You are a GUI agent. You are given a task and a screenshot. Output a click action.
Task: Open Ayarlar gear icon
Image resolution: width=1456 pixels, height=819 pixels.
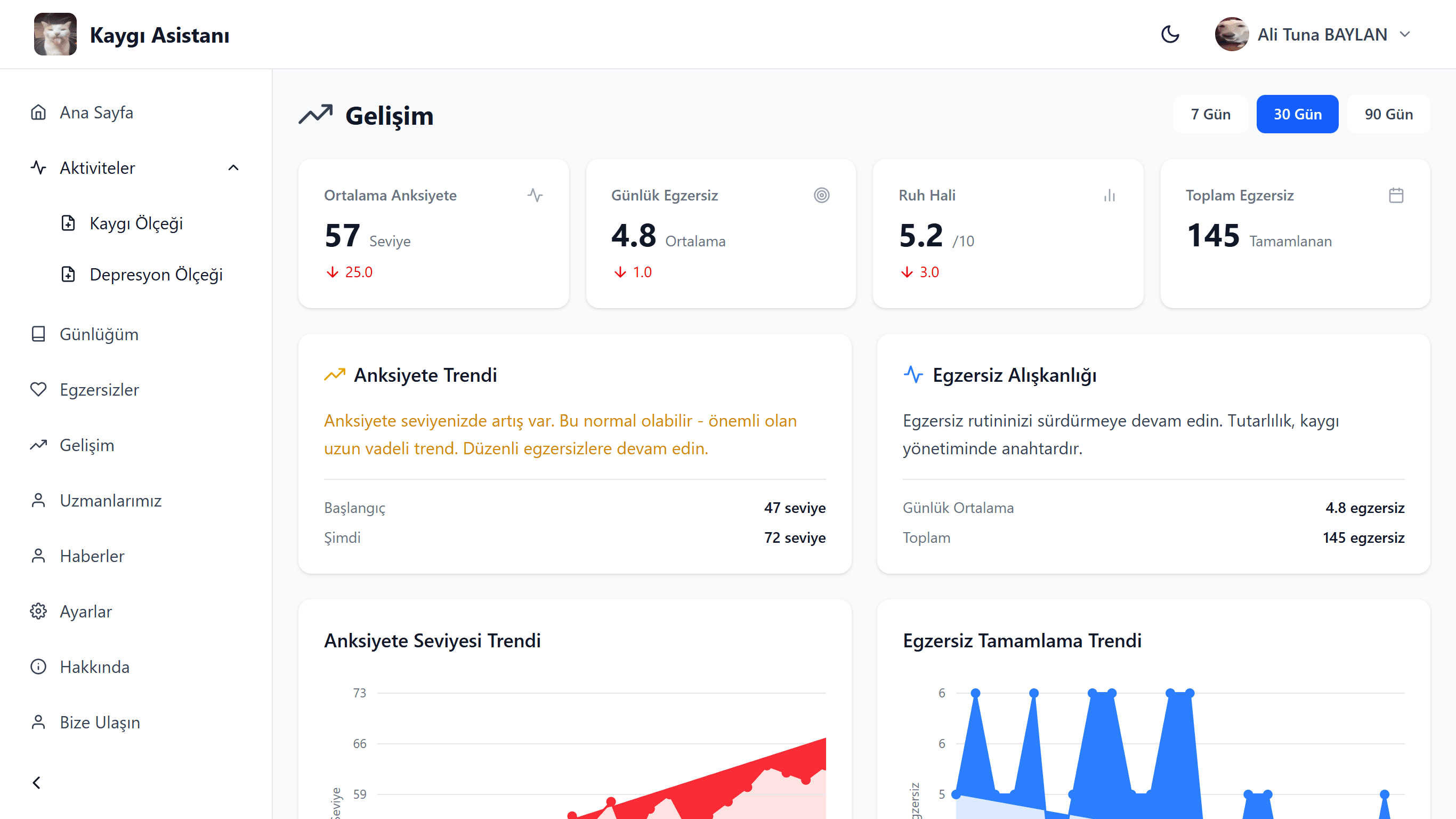[x=38, y=612]
